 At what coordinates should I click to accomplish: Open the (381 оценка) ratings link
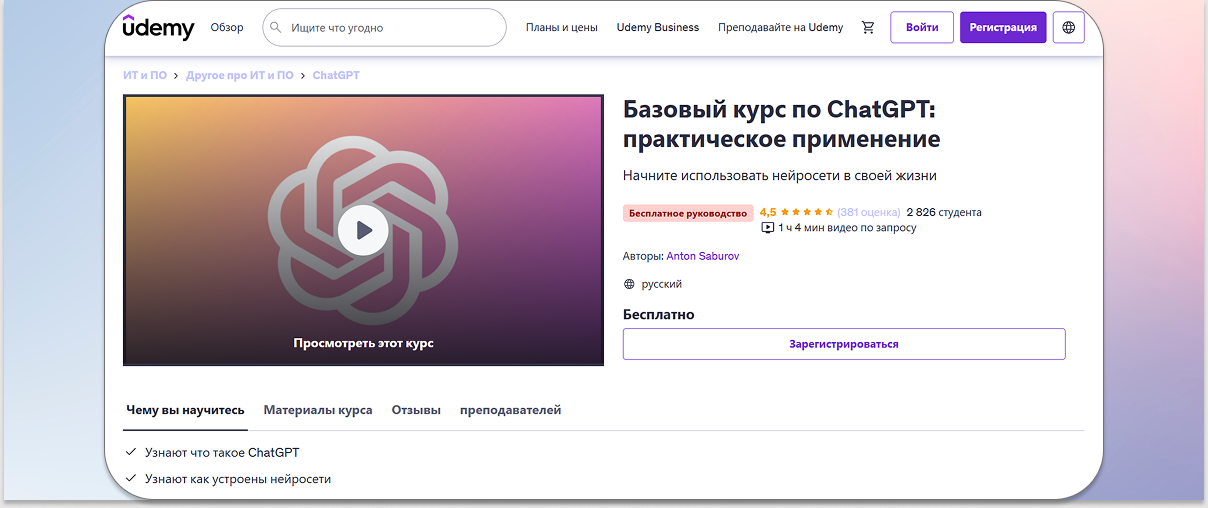(x=868, y=212)
